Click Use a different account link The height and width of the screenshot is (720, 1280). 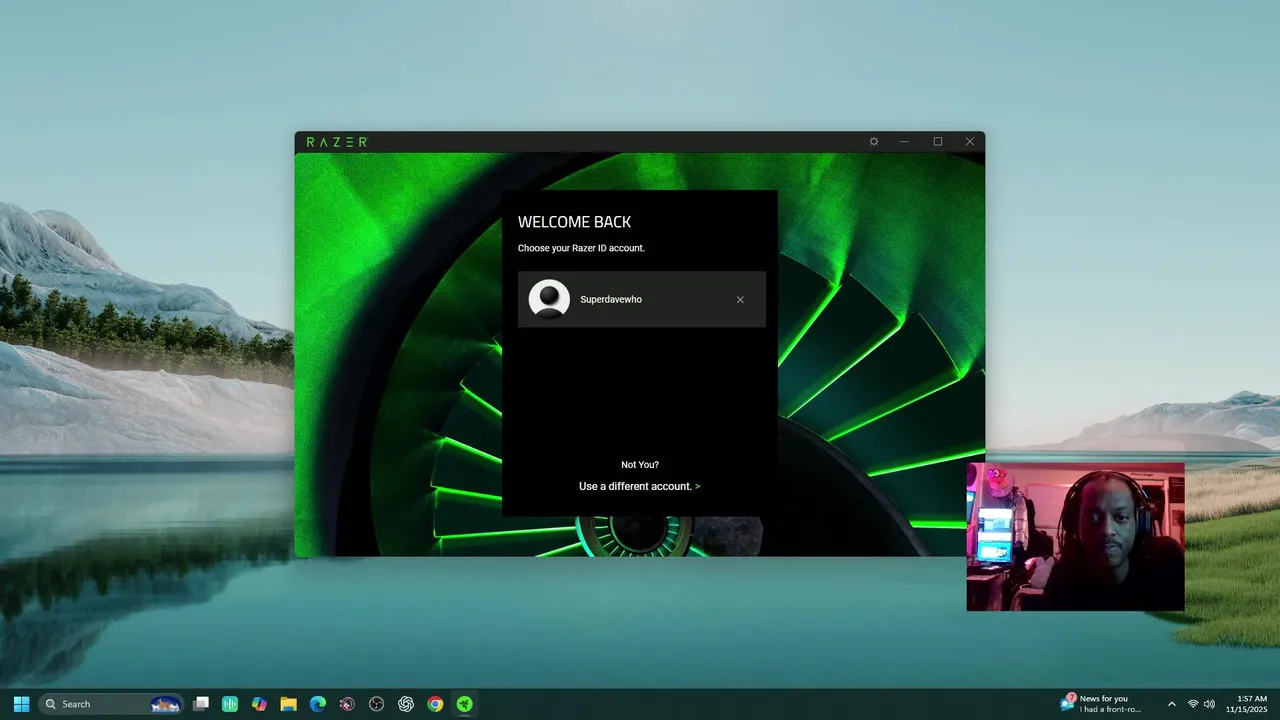[x=640, y=486]
